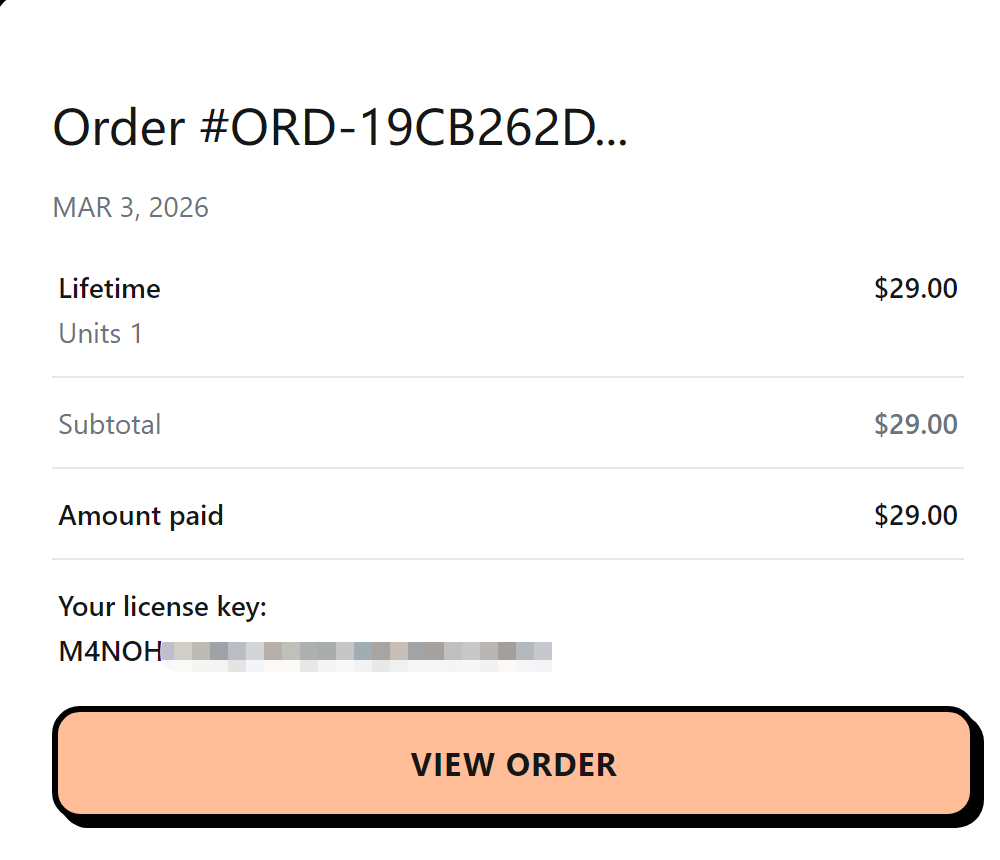Select the Amount paid row
1000x860 pixels.
(140, 515)
